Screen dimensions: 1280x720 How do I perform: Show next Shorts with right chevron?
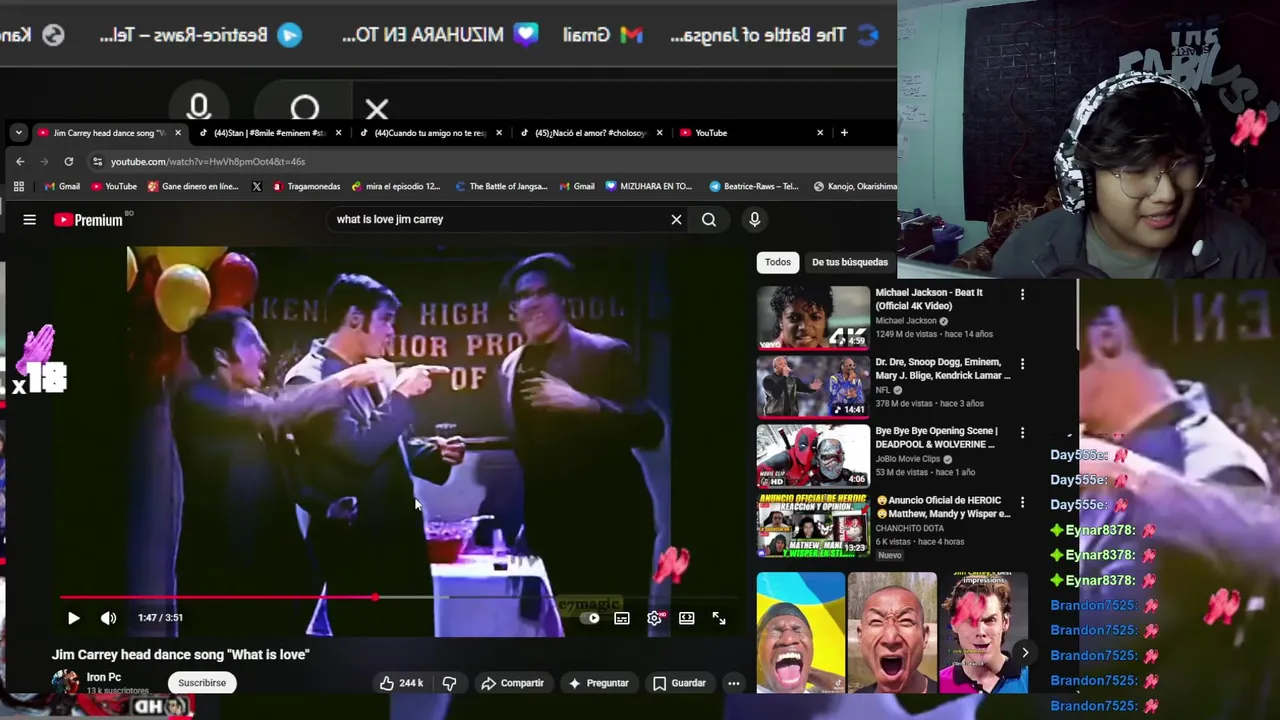point(1024,652)
